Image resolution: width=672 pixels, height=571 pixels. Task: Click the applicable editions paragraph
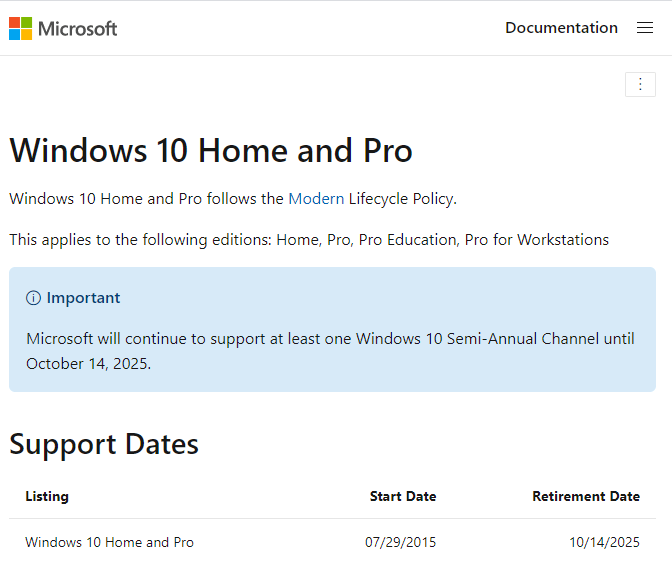point(309,239)
